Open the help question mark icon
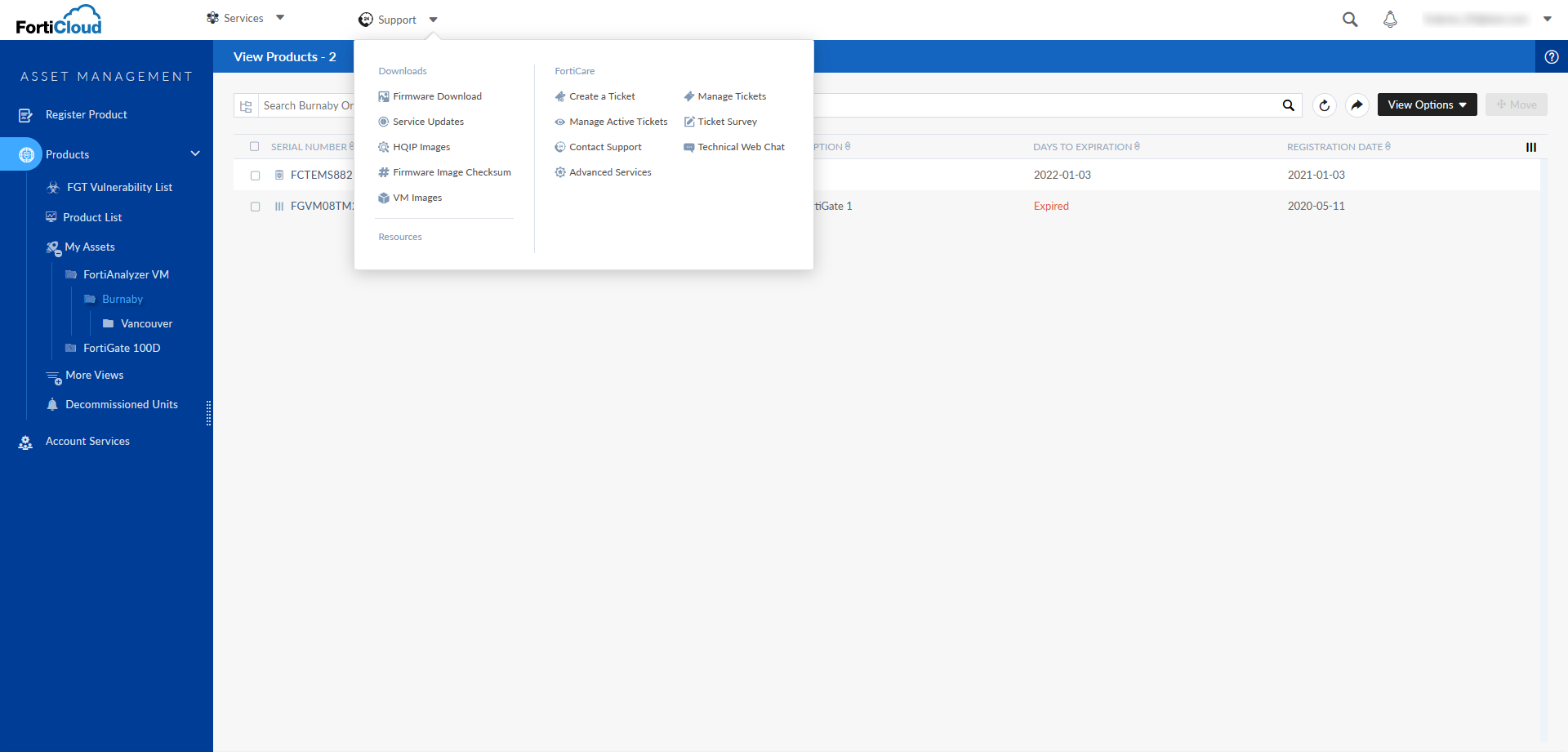1568x752 pixels. (x=1552, y=57)
